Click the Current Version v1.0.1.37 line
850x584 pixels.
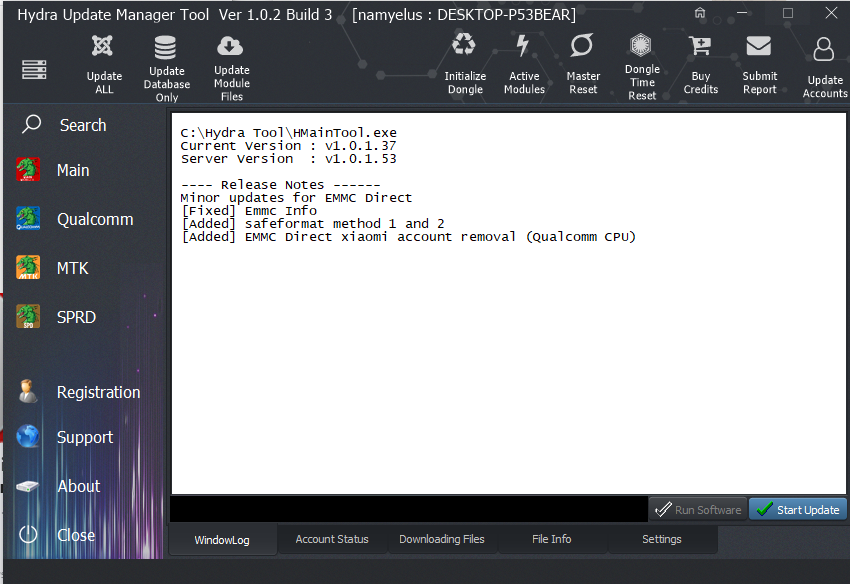click(x=288, y=146)
